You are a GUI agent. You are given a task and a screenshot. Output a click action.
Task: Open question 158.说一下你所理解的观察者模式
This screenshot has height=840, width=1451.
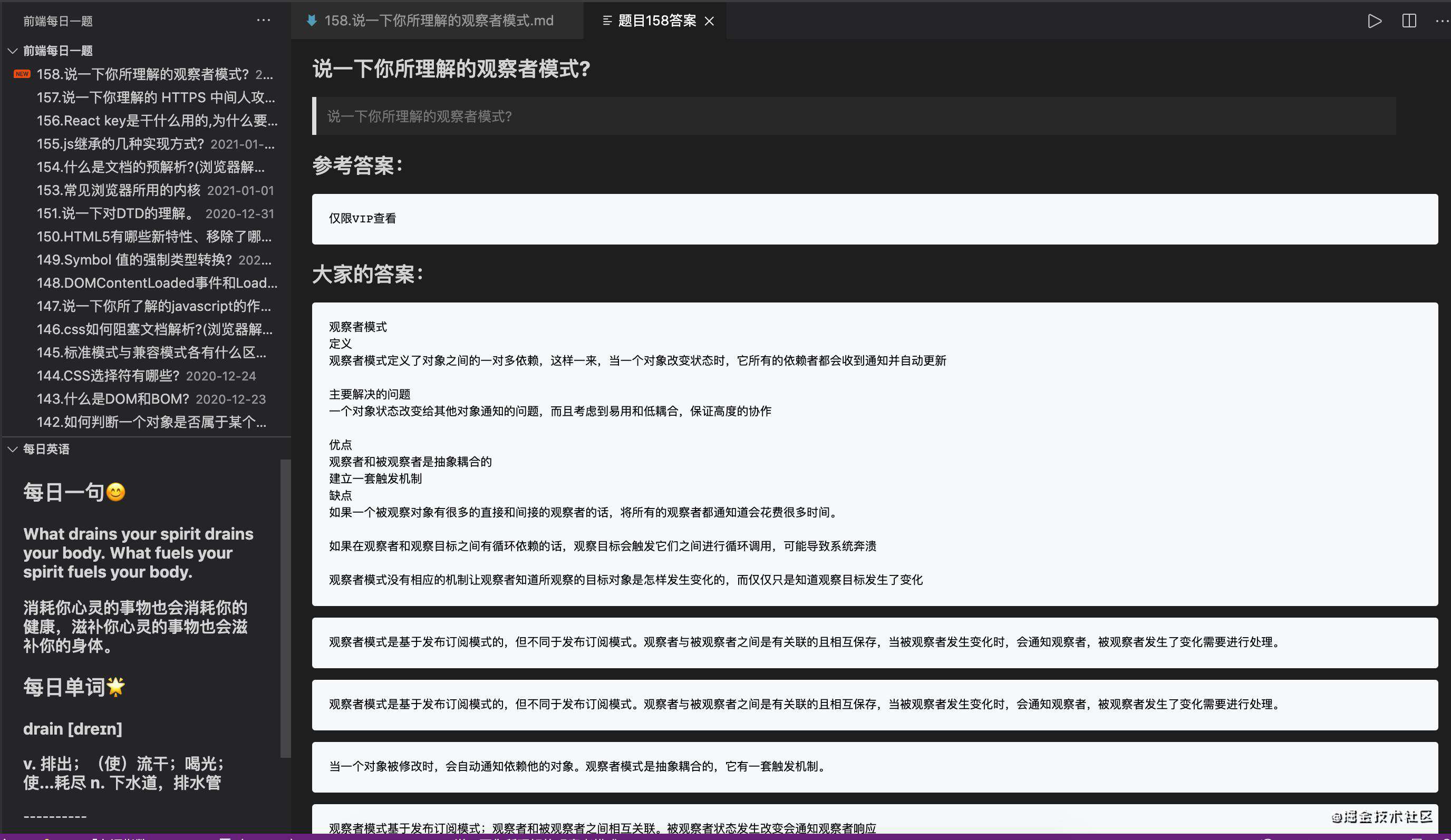pos(145,74)
